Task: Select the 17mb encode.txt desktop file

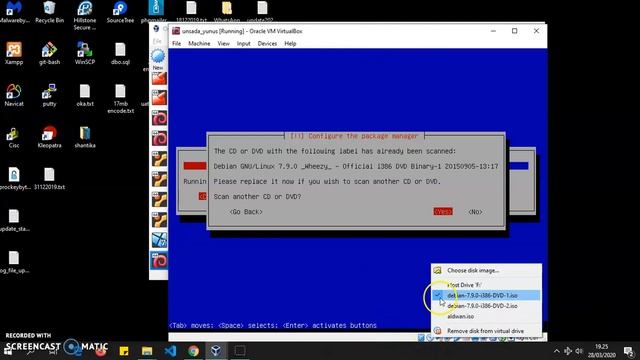Action: (120, 98)
